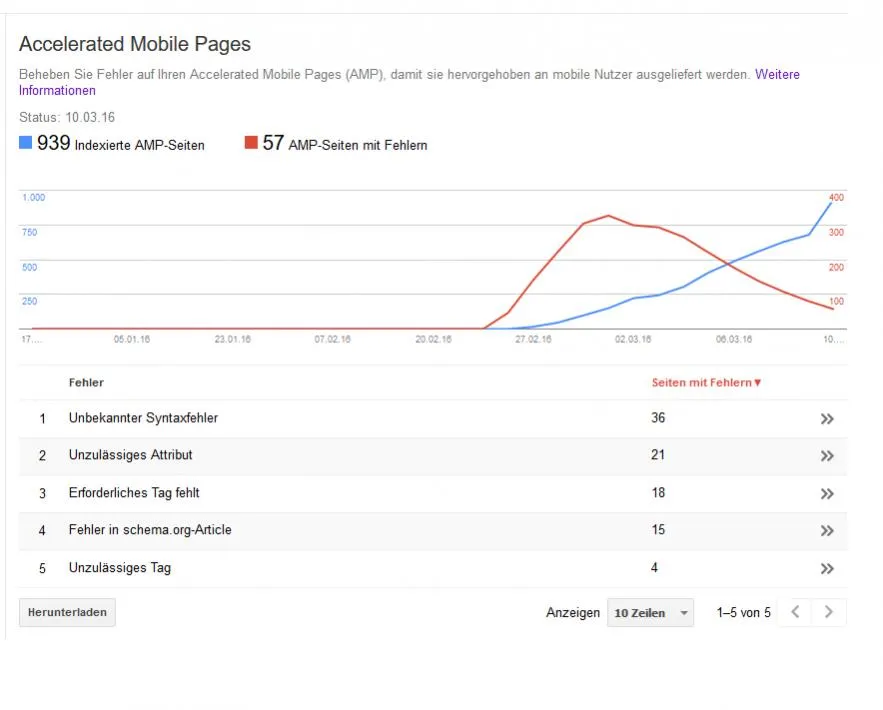Open details arrows for schema.org-Article error
Viewport: 883px width, 710px height.
pyautogui.click(x=827, y=530)
